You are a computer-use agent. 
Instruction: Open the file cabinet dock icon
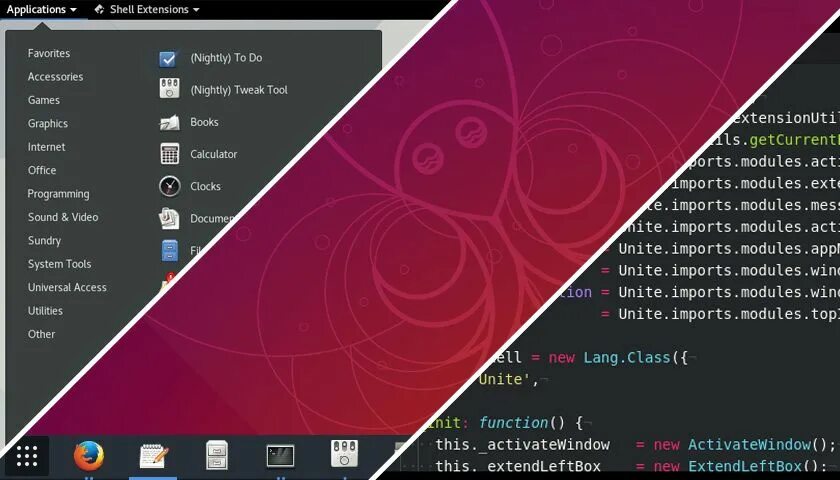click(217, 455)
